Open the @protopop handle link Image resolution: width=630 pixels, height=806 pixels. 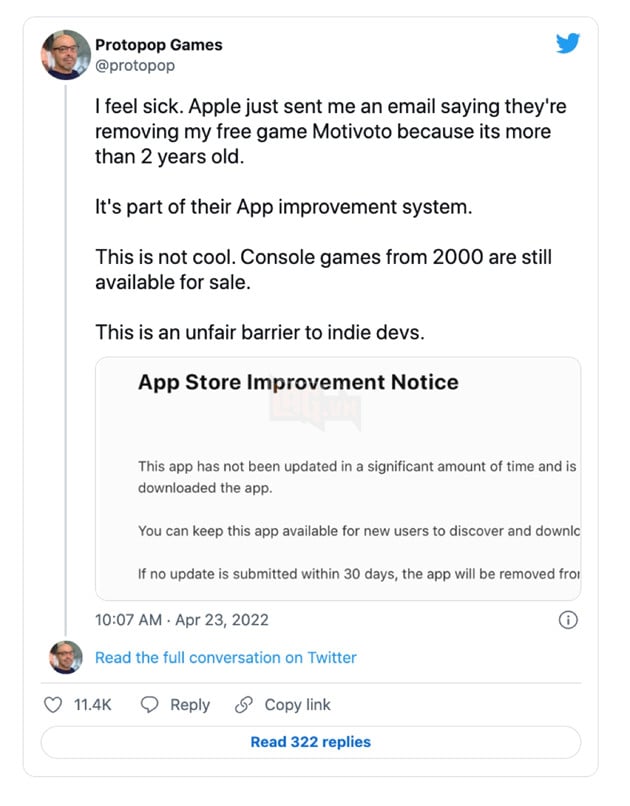[x=135, y=64]
